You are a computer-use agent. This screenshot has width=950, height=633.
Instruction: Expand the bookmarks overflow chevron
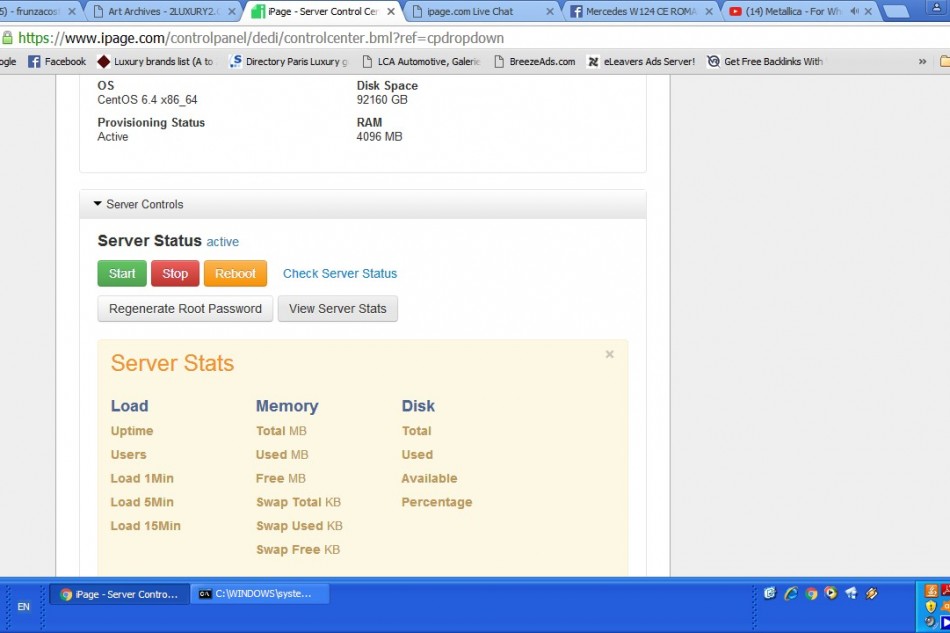coord(922,61)
